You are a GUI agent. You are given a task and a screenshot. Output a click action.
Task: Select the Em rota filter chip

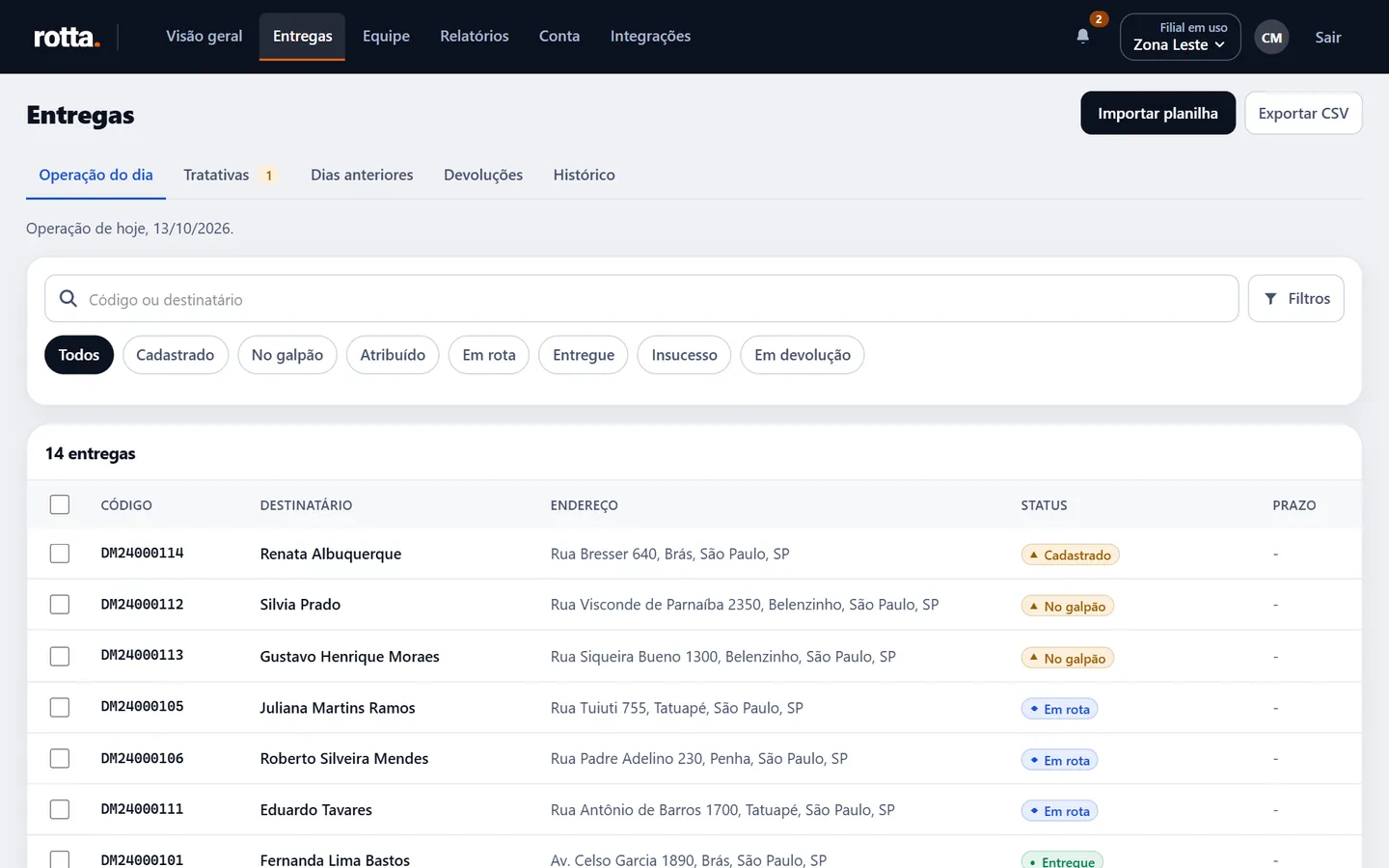pos(489,355)
